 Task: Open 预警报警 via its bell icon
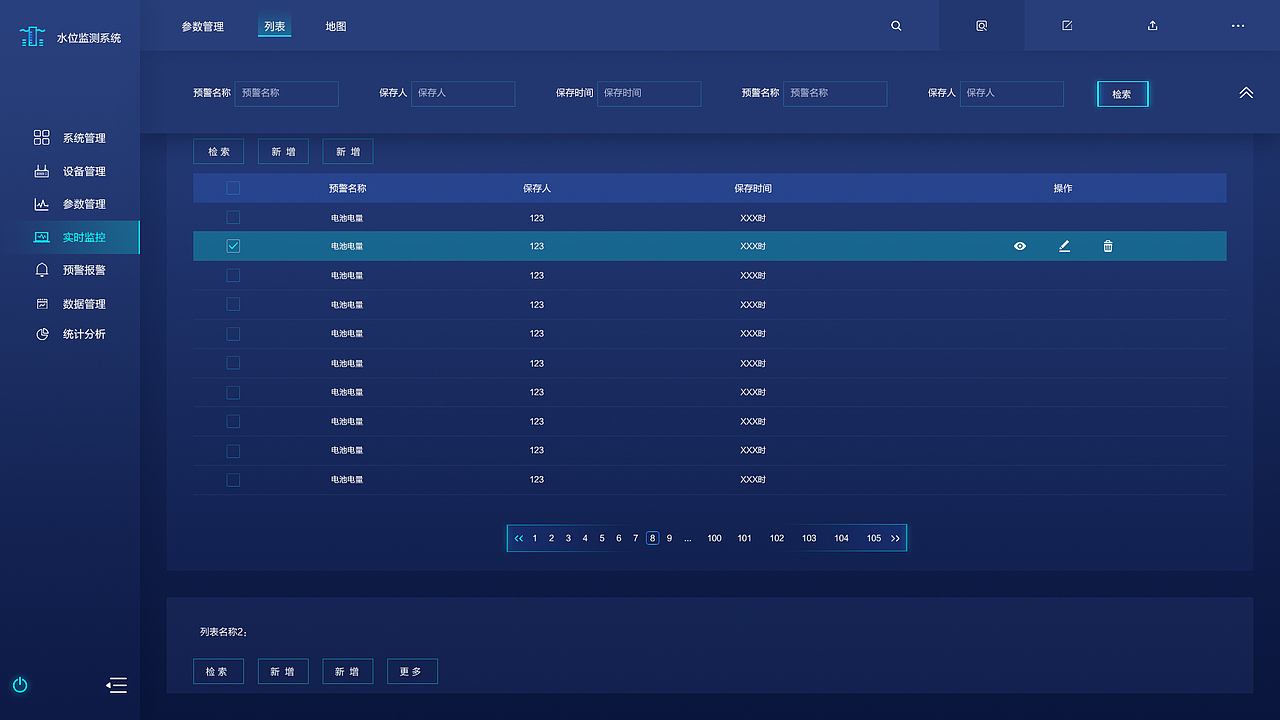coord(41,270)
